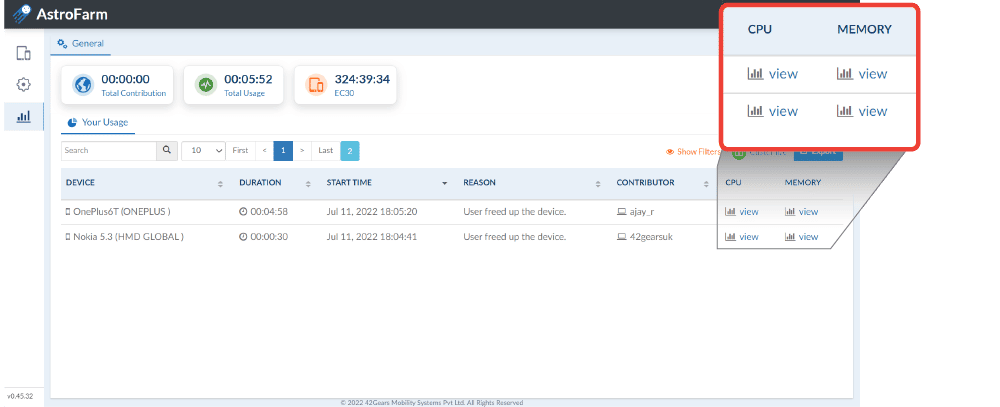Click the Total Contribution globe icon
The width and height of the screenshot is (1000, 407).
point(82,85)
